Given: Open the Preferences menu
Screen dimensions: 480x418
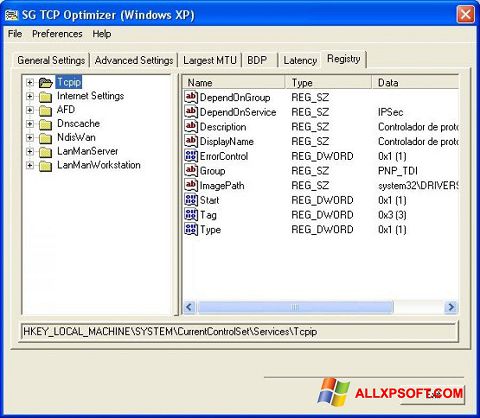Looking at the screenshot, I should 57,34.
